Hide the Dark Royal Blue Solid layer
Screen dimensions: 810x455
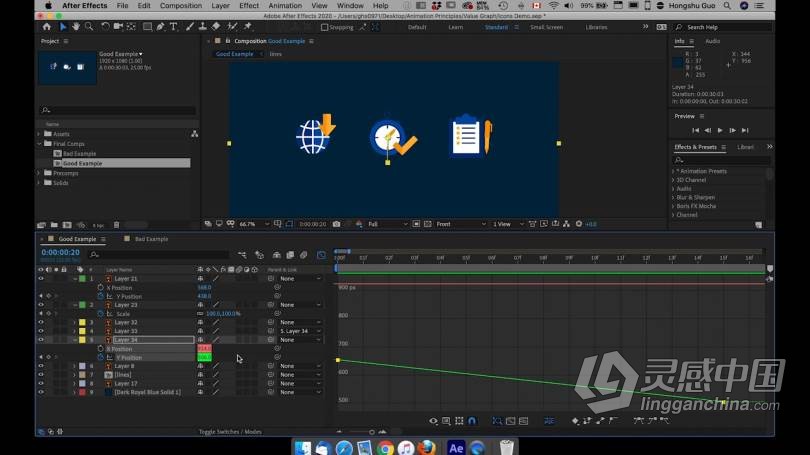pyautogui.click(x=41, y=392)
